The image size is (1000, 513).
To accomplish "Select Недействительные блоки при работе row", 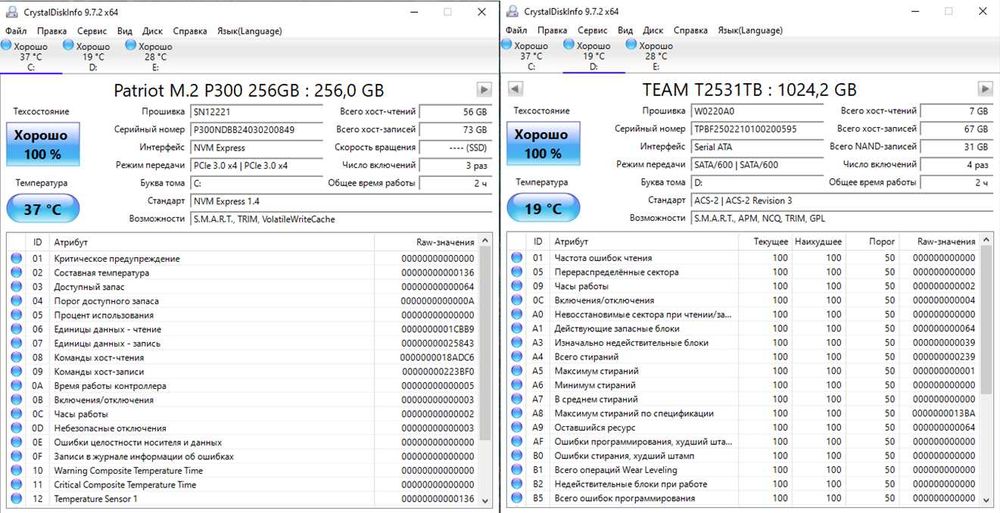I will (x=743, y=484).
